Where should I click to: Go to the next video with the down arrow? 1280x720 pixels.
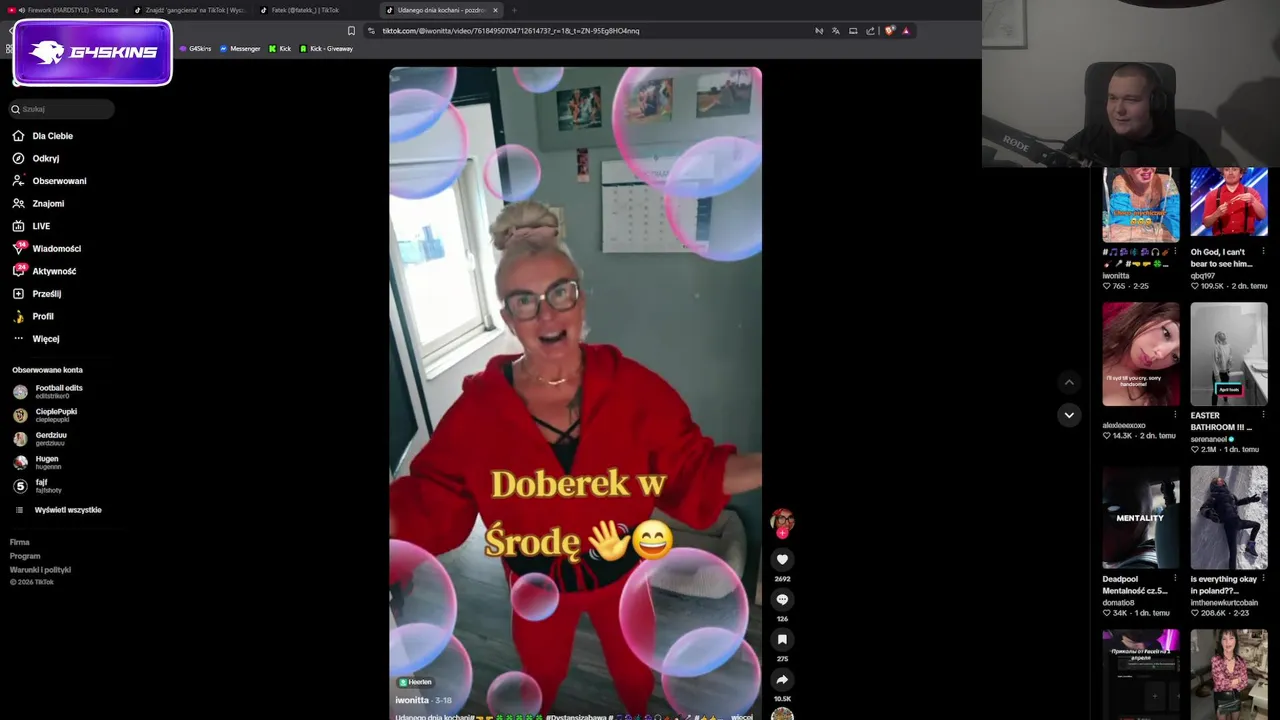pos(1069,414)
